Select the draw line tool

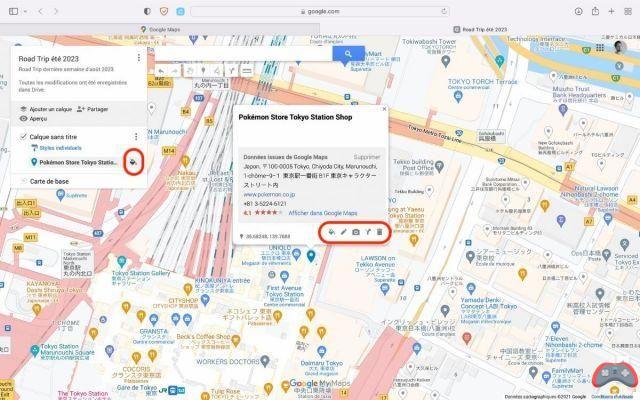(217, 71)
